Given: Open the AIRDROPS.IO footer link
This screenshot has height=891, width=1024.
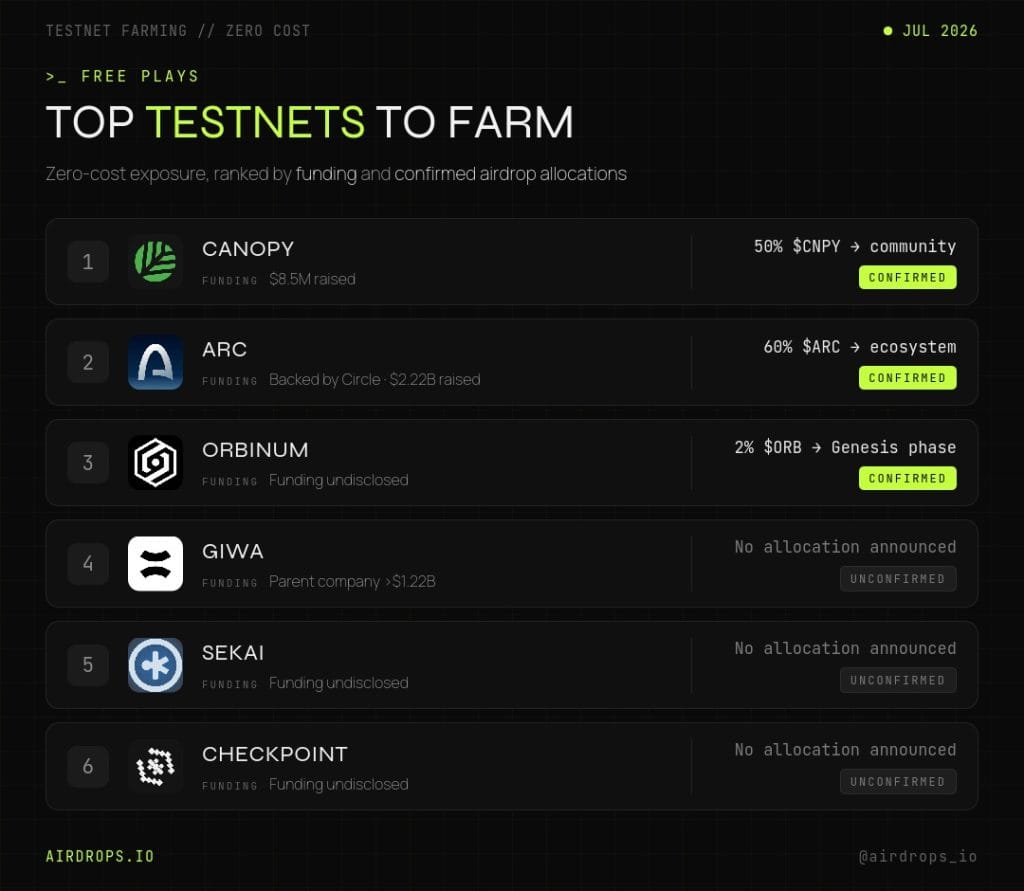Looking at the screenshot, I should point(100,856).
